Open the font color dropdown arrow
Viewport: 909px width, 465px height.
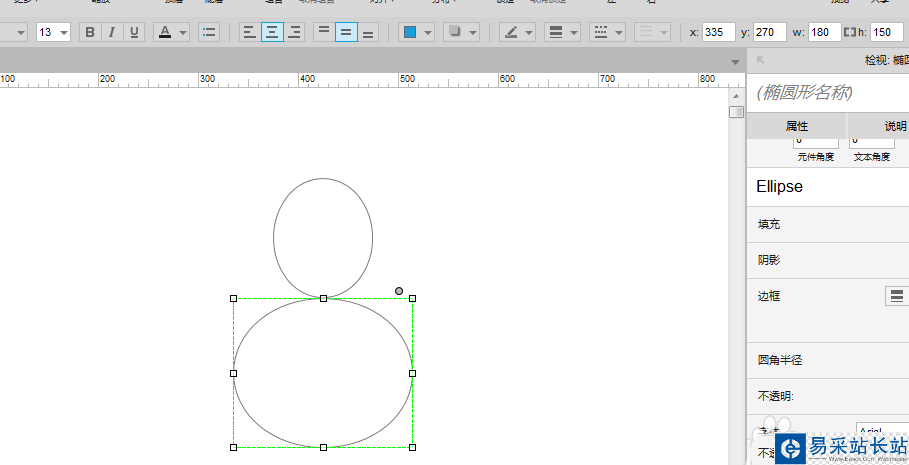(183, 32)
